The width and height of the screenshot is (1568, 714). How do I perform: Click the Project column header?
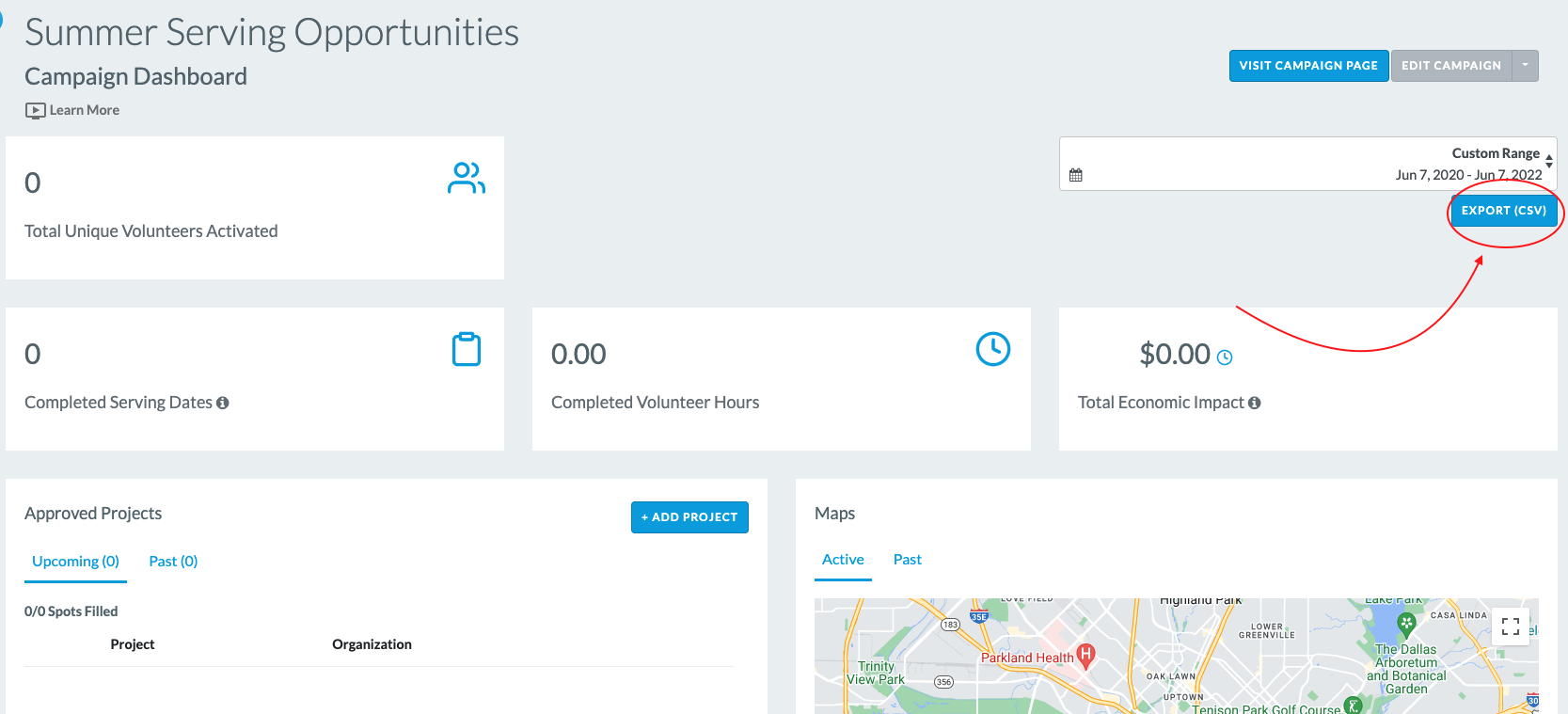coord(133,644)
